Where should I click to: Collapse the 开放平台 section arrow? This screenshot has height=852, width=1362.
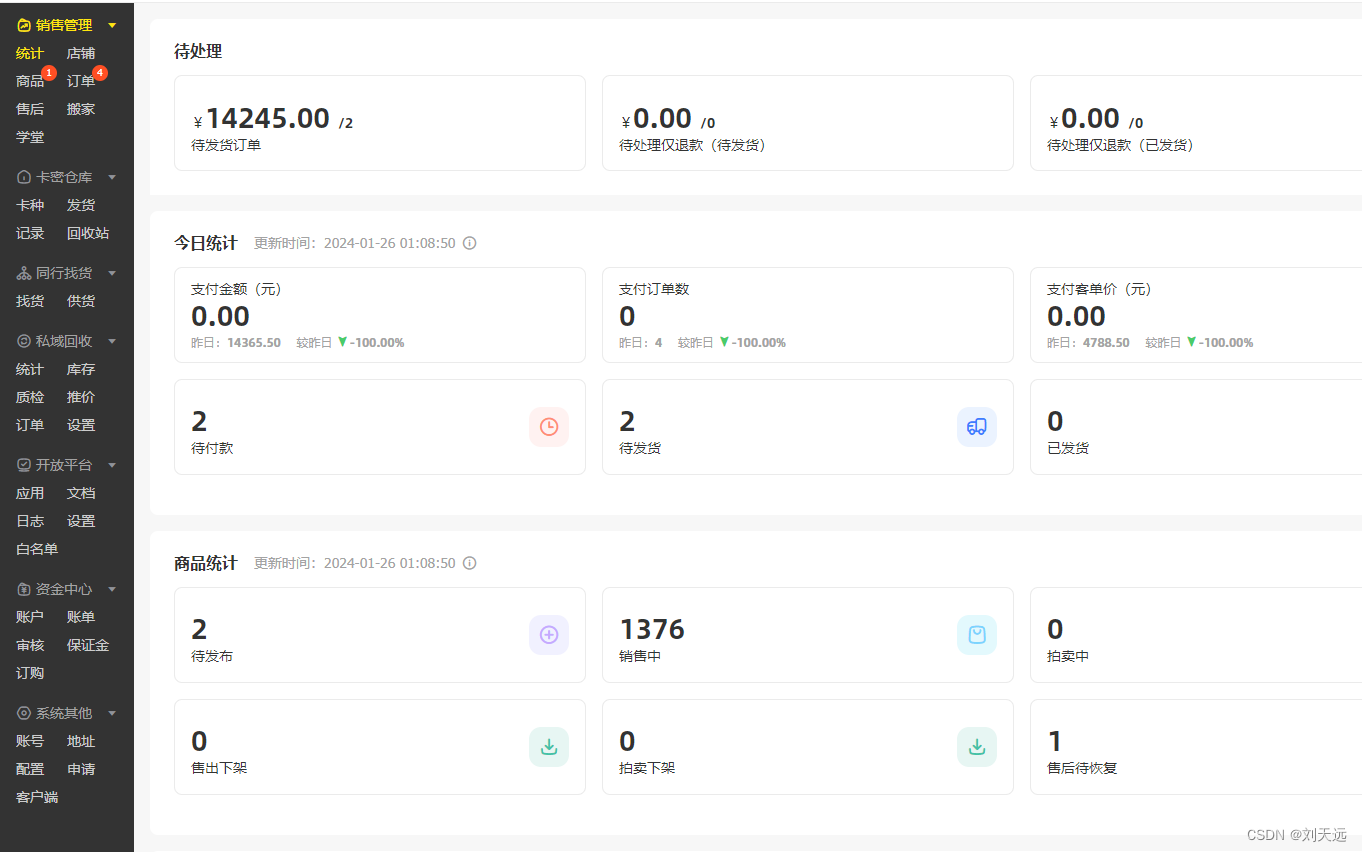coord(112,465)
